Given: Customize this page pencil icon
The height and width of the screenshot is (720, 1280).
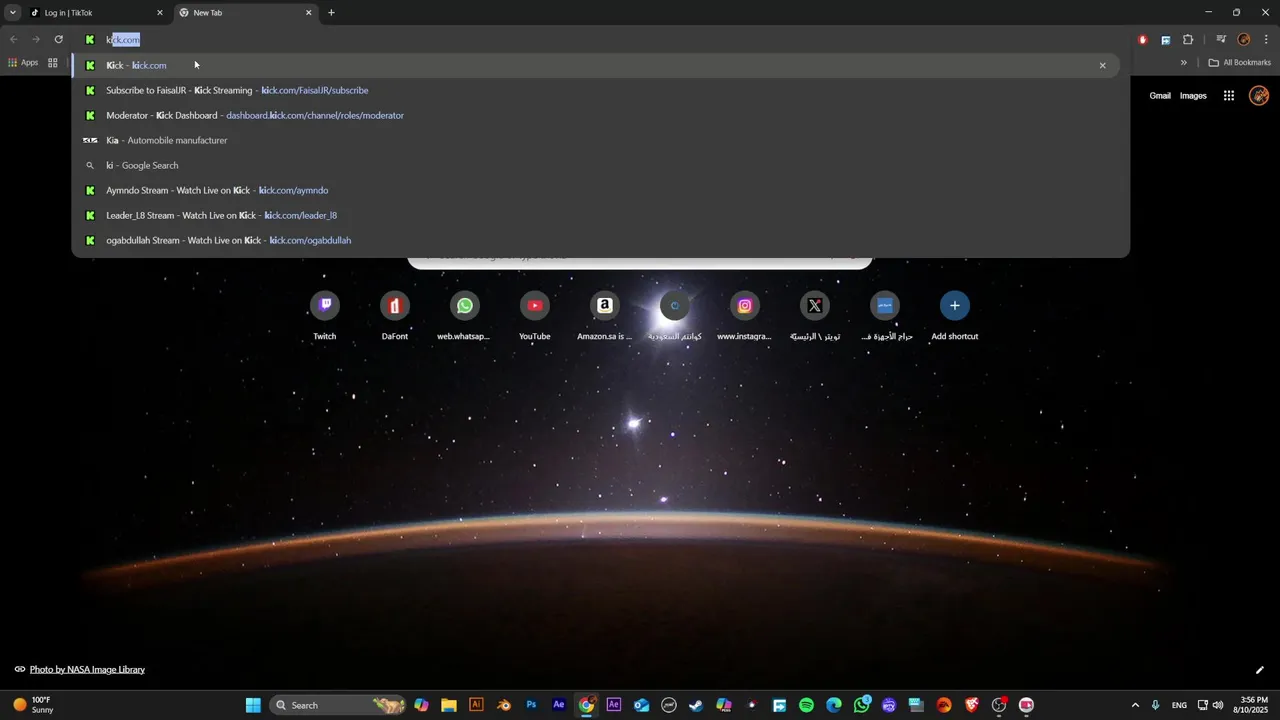Looking at the screenshot, I should click(1260, 670).
